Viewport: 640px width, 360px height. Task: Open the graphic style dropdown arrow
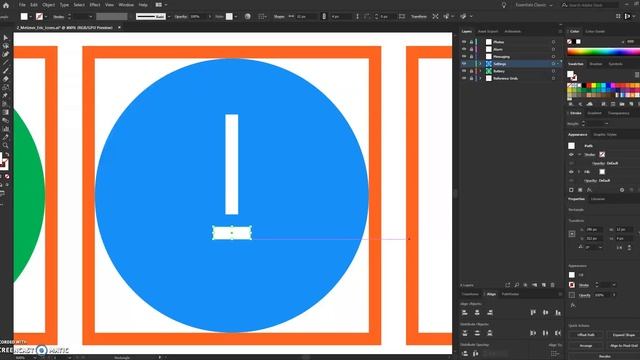236,17
